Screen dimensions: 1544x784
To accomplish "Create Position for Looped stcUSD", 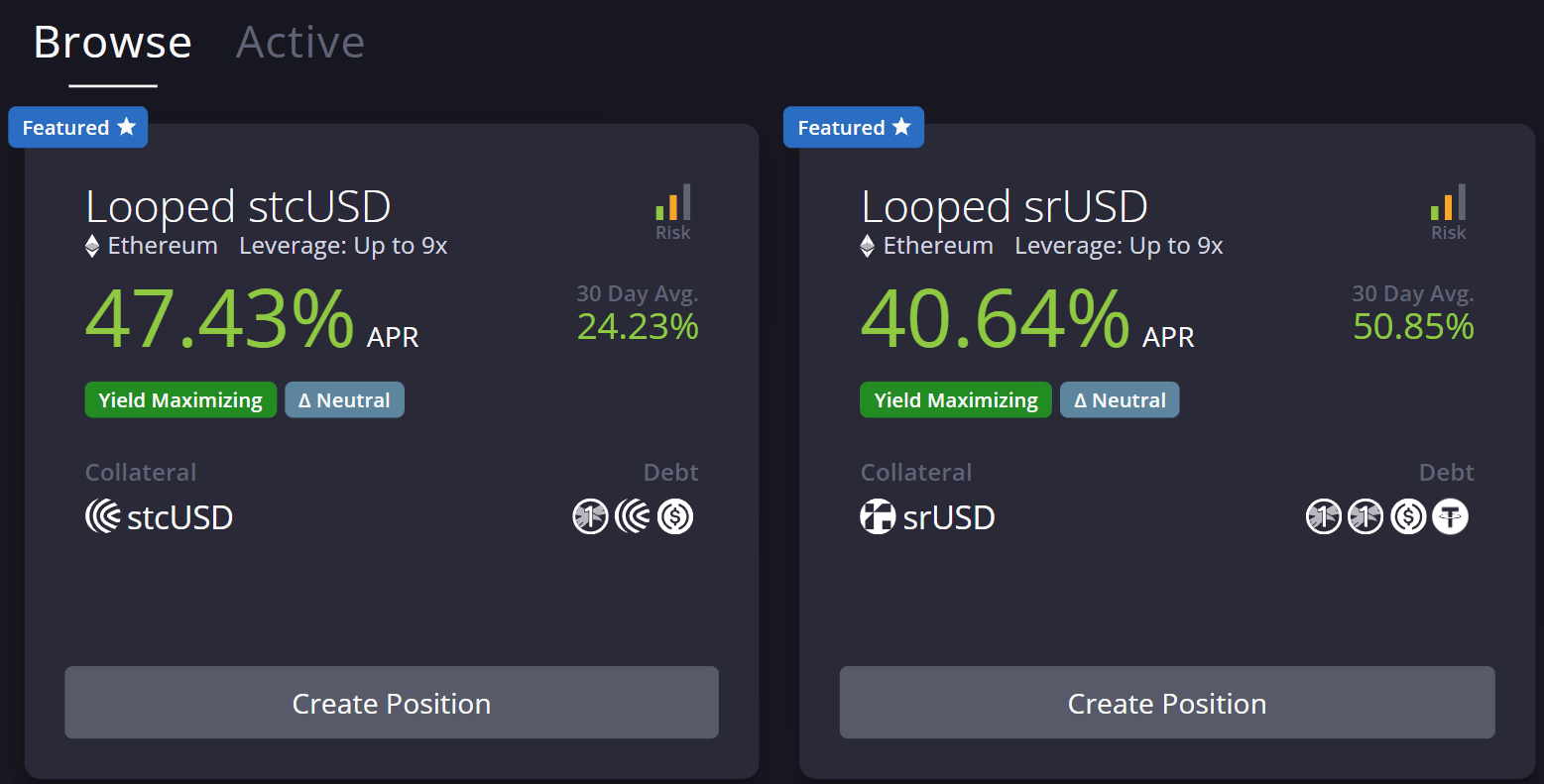I will 391,703.
